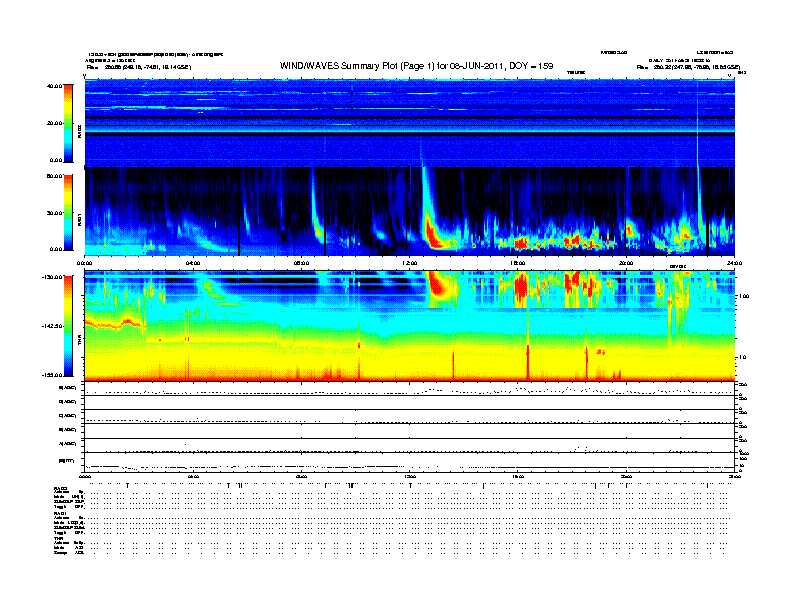Click the WIND/WAVES Summary Plot title text
The image size is (792, 612).
tap(416, 66)
